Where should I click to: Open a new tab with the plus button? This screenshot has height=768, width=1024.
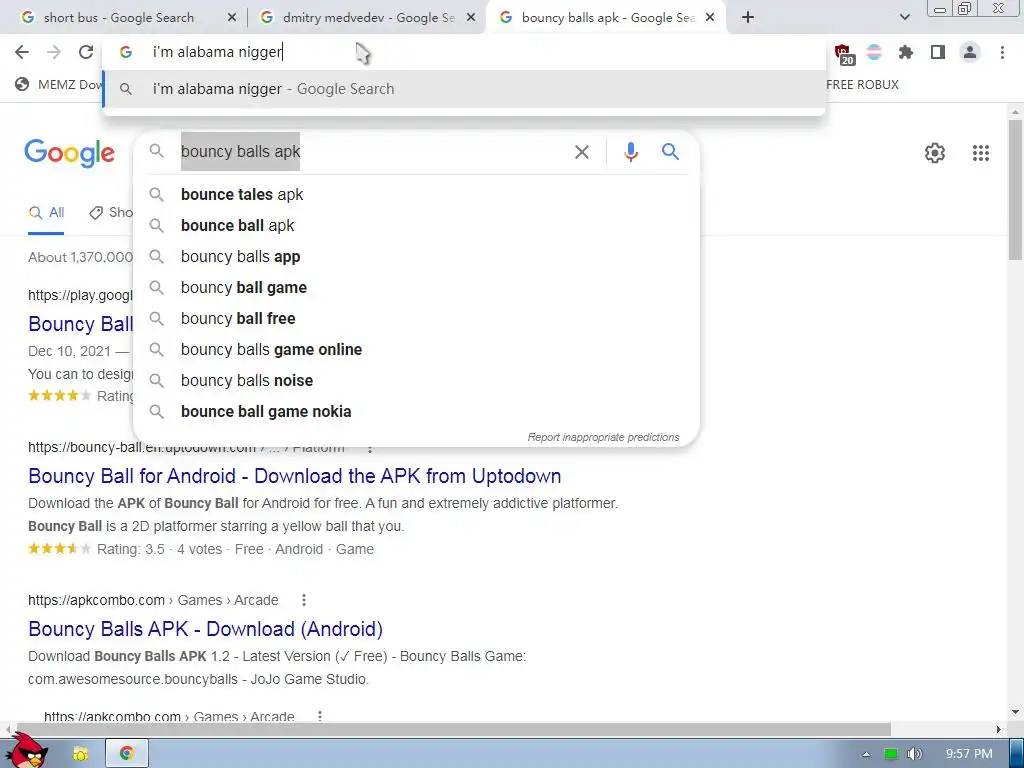coord(748,18)
